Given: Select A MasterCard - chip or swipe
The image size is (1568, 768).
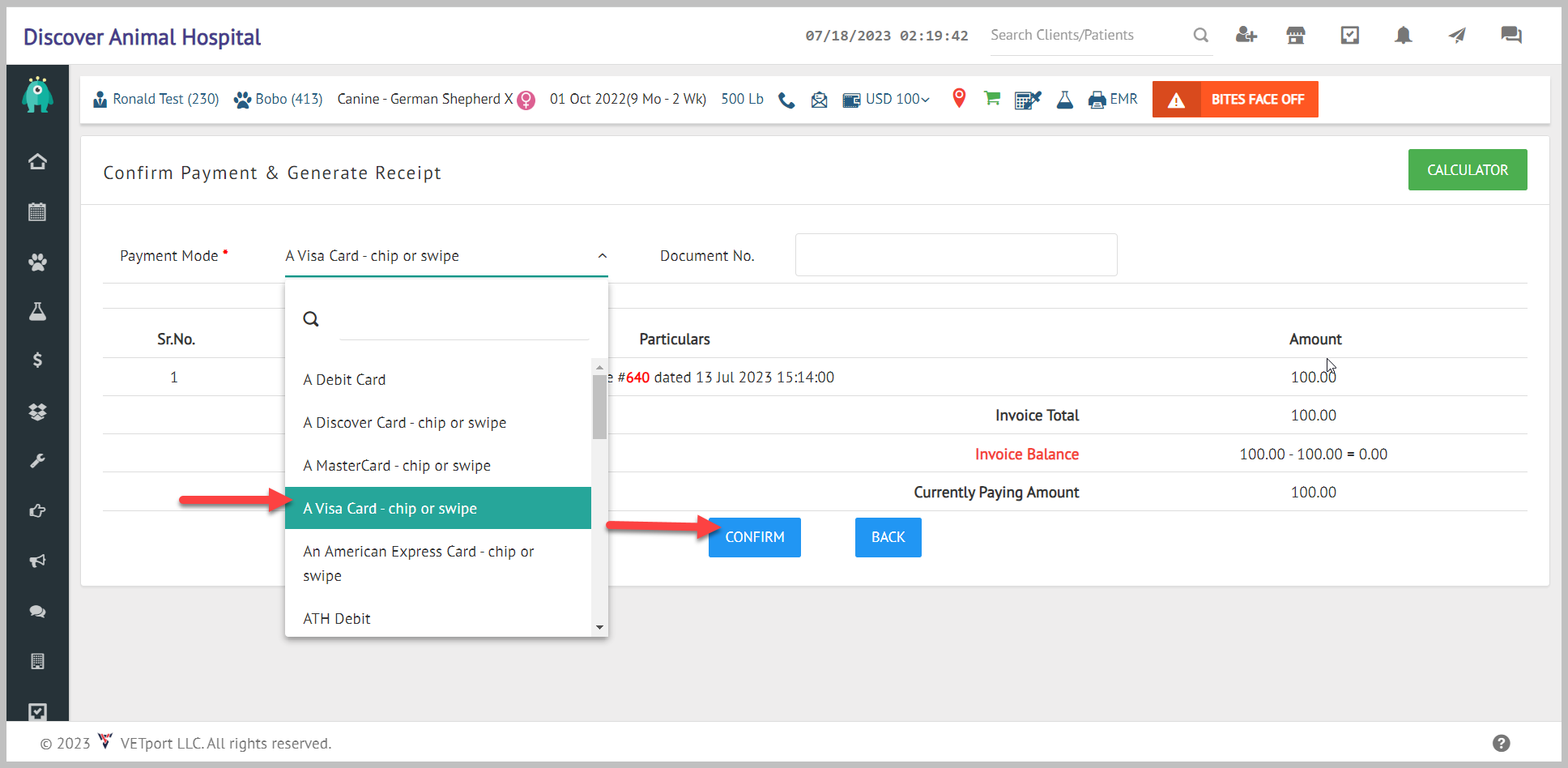Looking at the screenshot, I should coord(438,466).
